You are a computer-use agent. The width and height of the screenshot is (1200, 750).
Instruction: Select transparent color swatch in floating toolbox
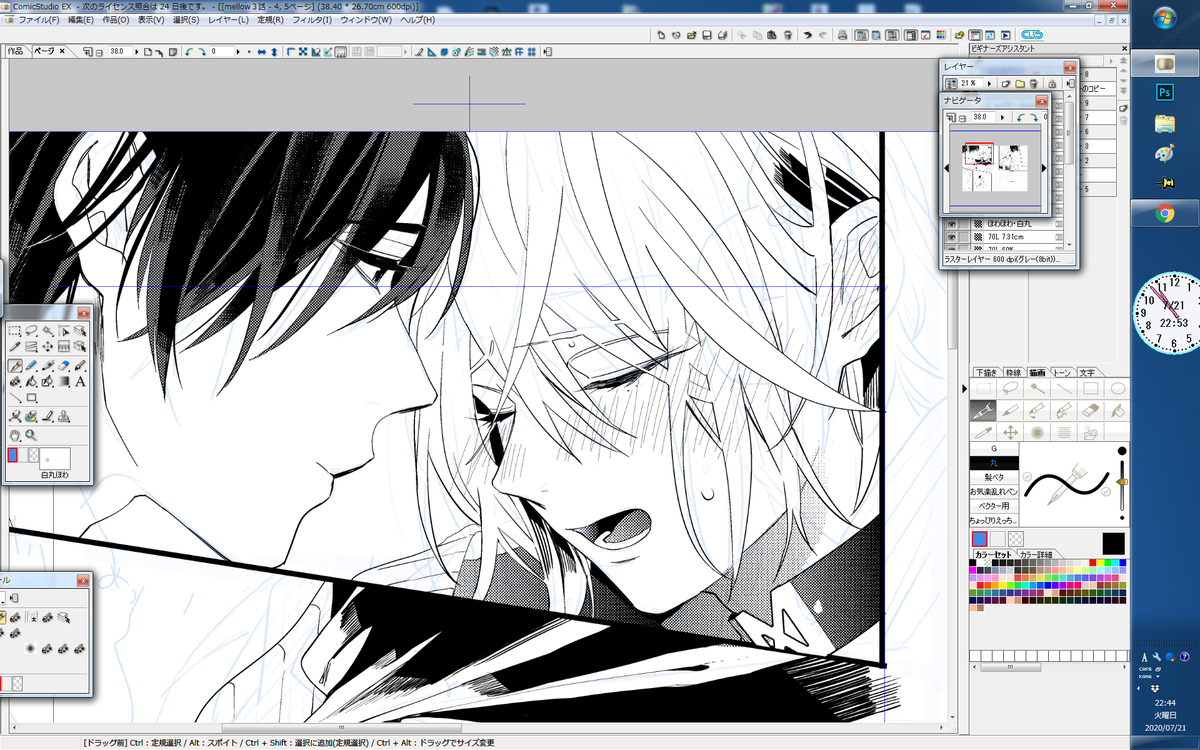coord(33,455)
